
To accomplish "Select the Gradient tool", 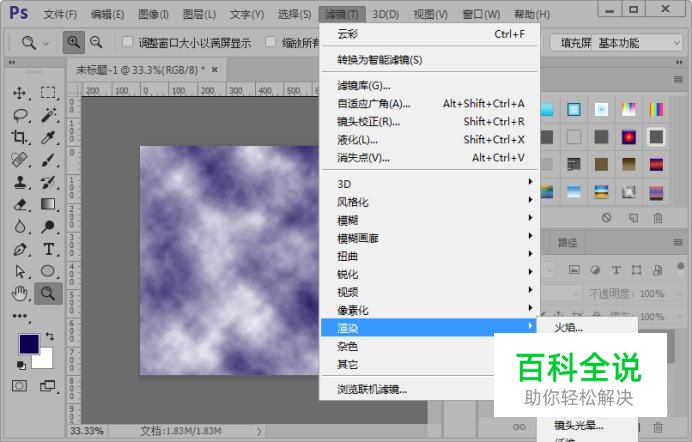I will pyautogui.click(x=48, y=204).
